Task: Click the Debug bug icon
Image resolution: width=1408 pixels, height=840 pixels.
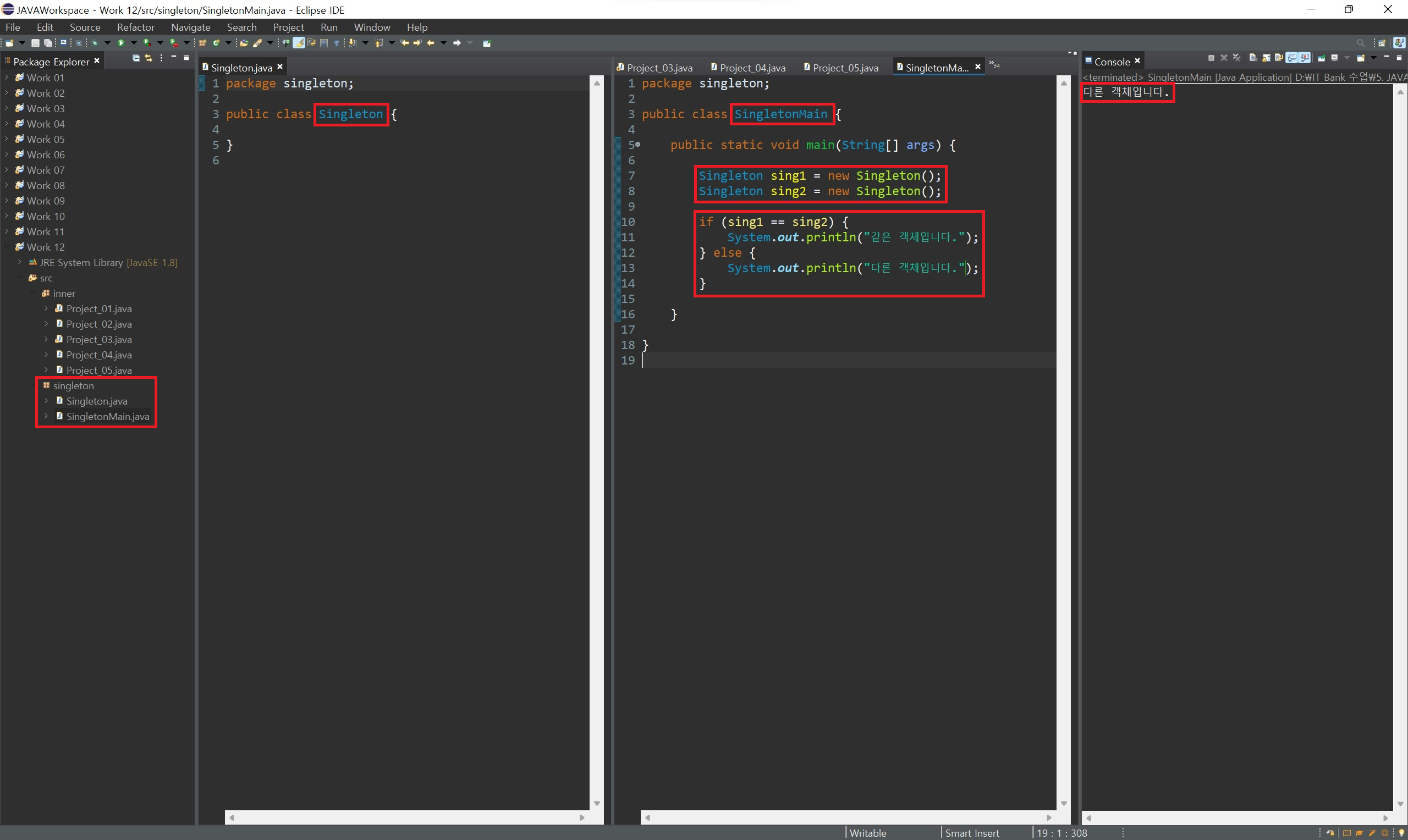Action: pyautogui.click(x=95, y=43)
